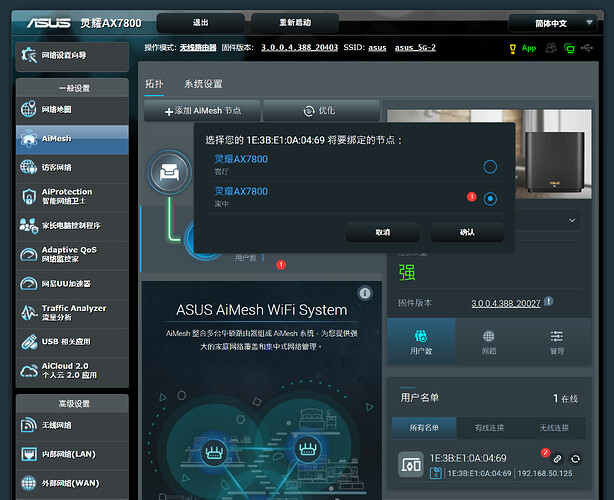614x500 pixels.
Task: Open LAN (内部网络) settings
Action: (72, 455)
